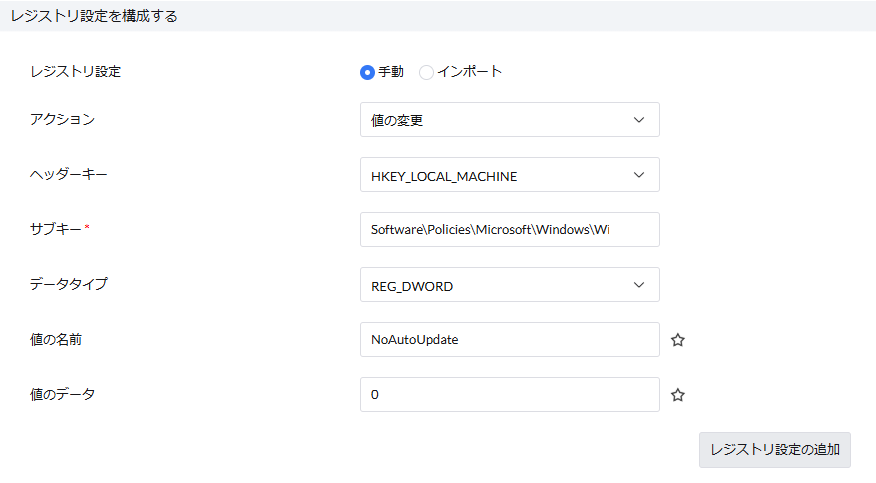This screenshot has height=483, width=876.
Task: Select the インポート radio button
Action: (426, 72)
